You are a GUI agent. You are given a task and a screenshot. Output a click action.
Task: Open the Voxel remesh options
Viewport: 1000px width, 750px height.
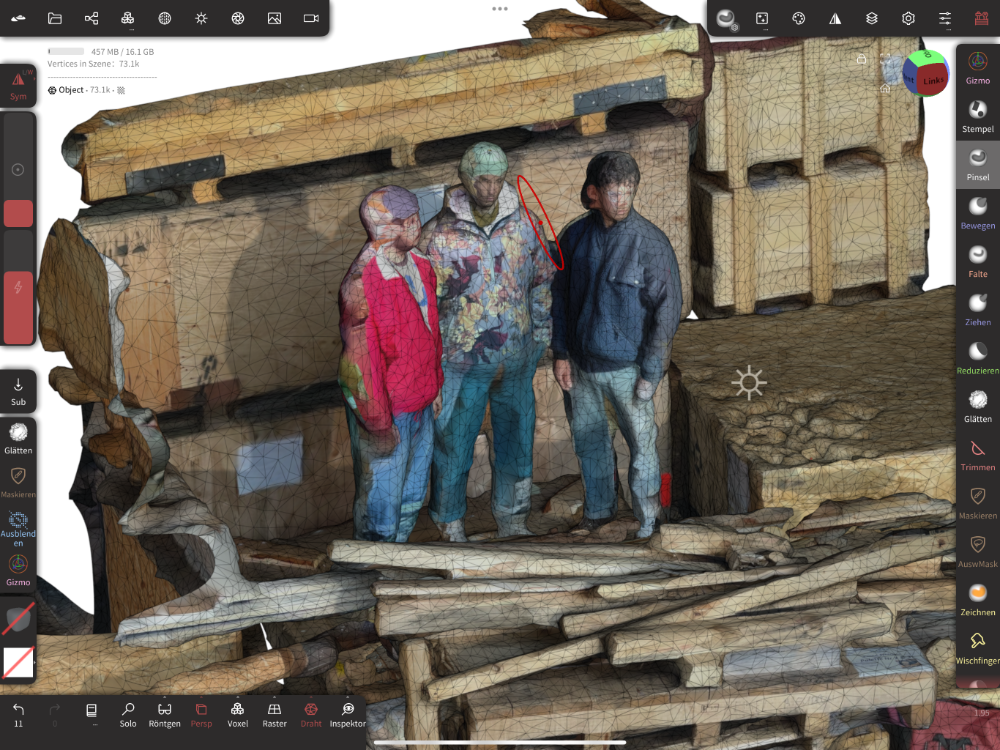tap(237, 714)
